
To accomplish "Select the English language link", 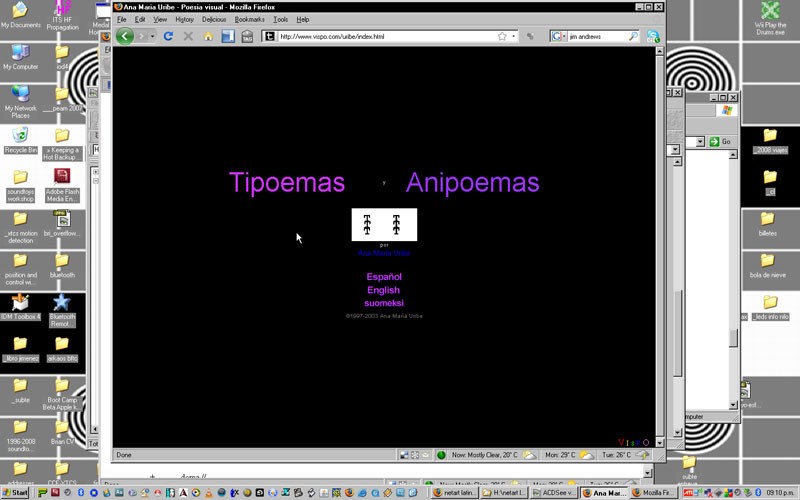I will (x=383, y=290).
